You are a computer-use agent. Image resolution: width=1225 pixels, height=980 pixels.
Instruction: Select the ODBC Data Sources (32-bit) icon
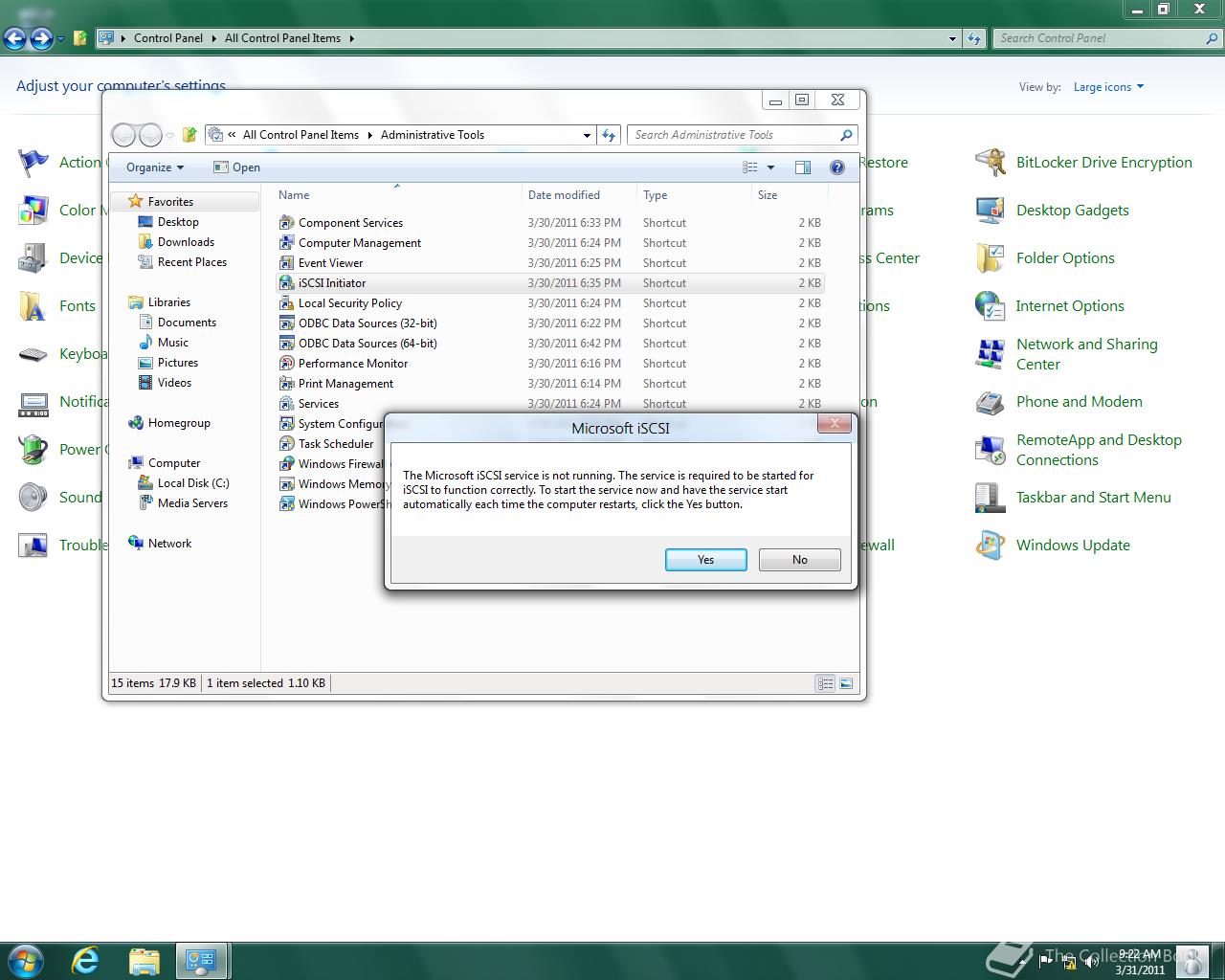[286, 323]
